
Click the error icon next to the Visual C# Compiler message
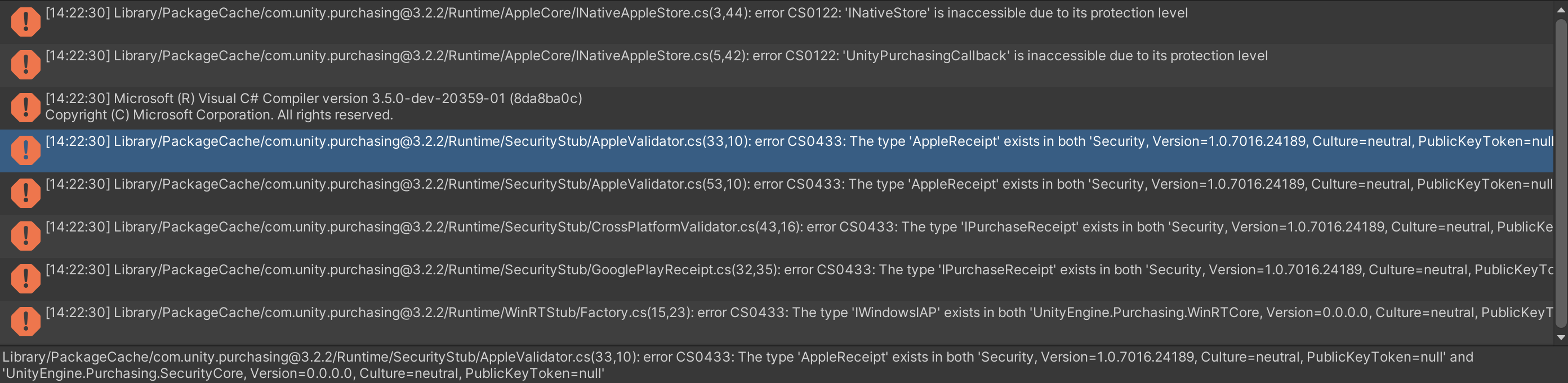point(25,107)
